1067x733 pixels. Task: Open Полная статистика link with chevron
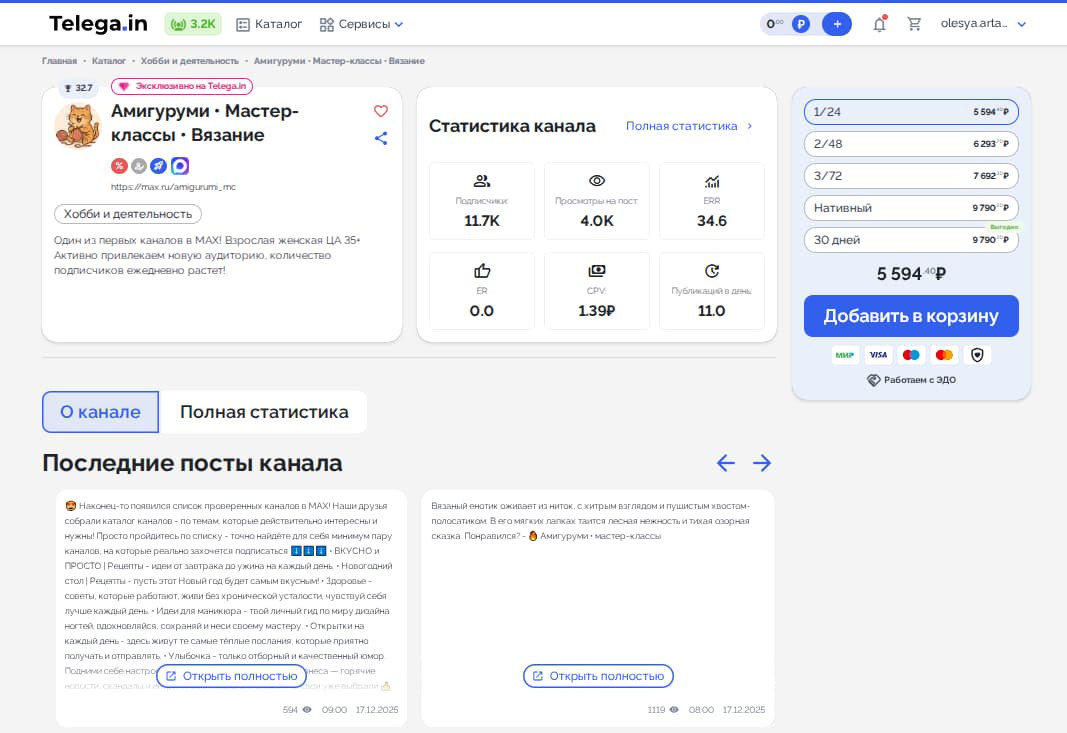(689, 126)
